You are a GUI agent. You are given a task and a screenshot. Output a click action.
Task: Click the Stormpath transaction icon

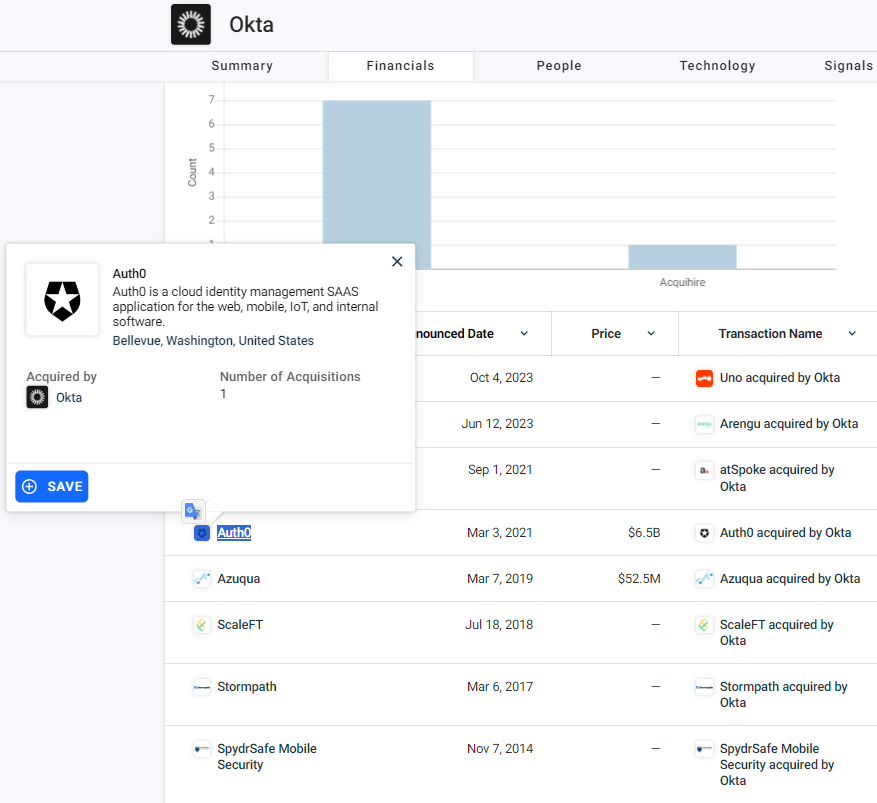pyautogui.click(x=704, y=687)
